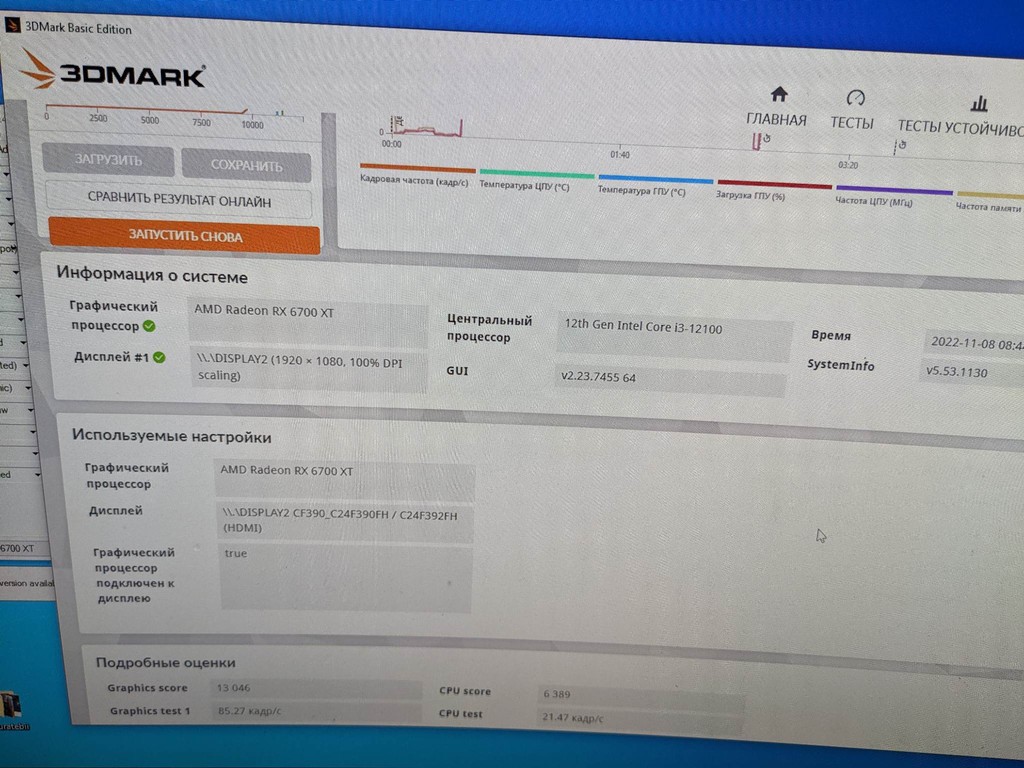Click the Graphics score value '13 046'

click(316, 689)
